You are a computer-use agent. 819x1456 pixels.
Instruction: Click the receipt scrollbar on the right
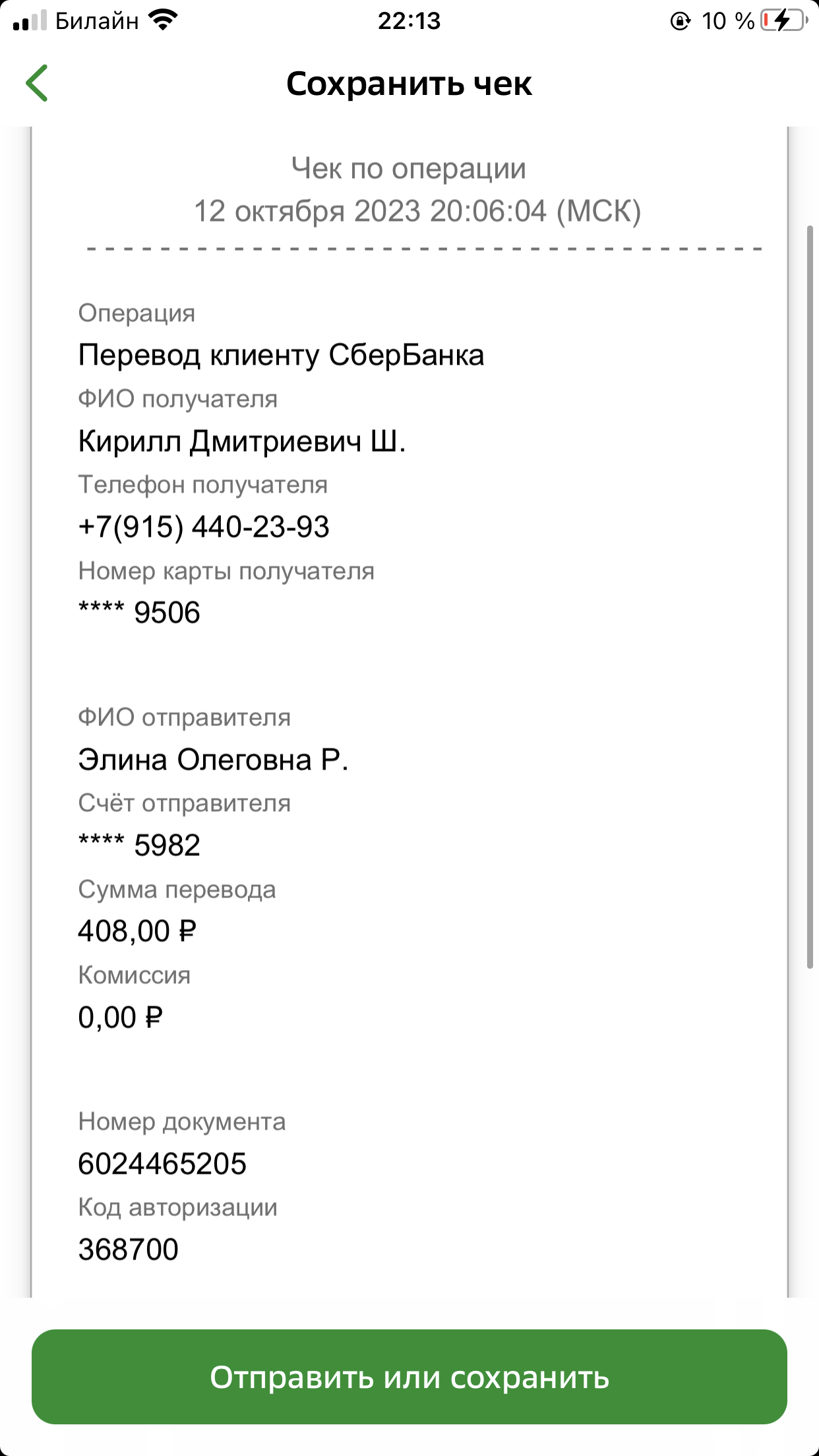click(x=810, y=597)
